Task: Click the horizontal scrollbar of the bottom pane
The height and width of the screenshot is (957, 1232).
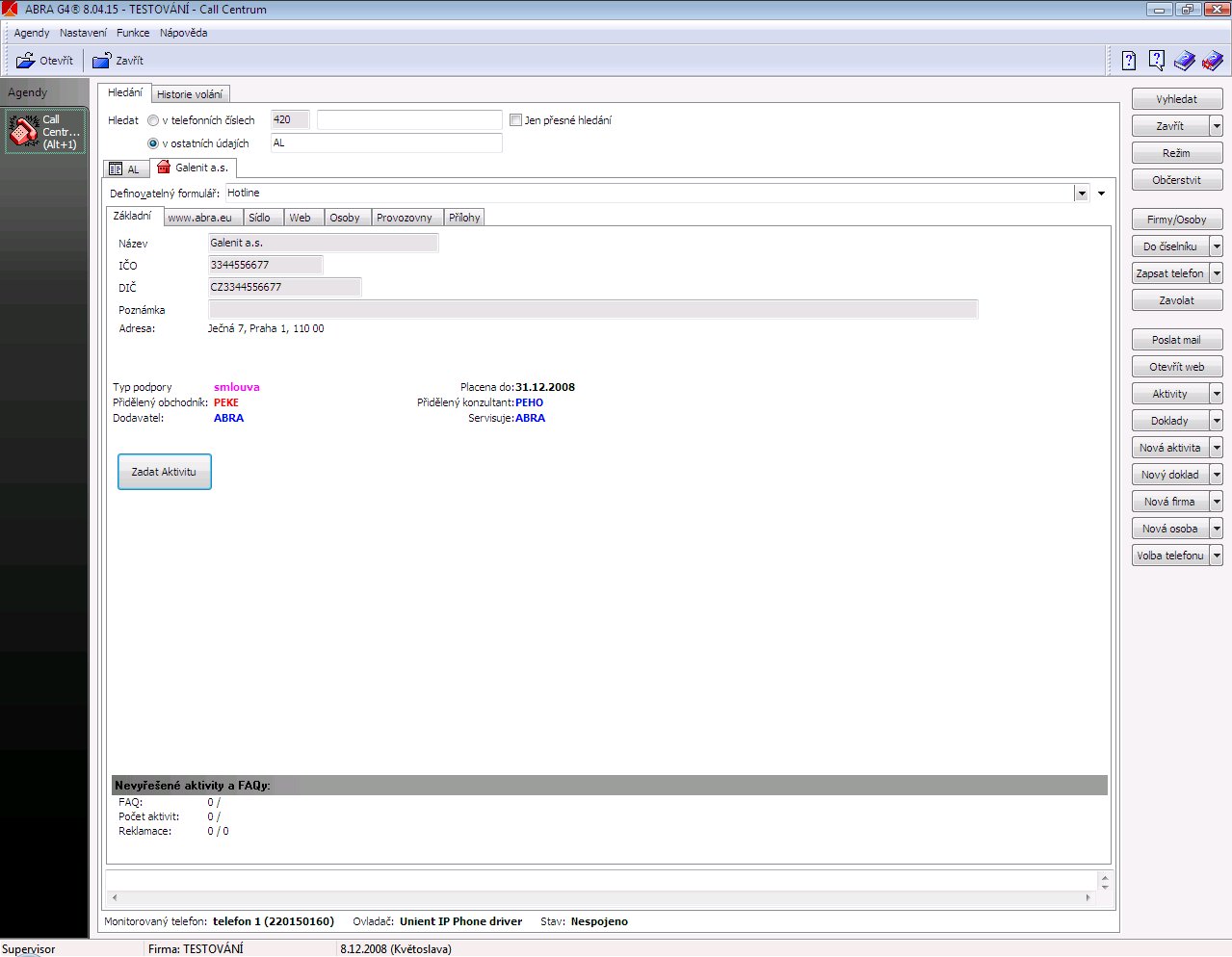Action: pyautogui.click(x=602, y=897)
